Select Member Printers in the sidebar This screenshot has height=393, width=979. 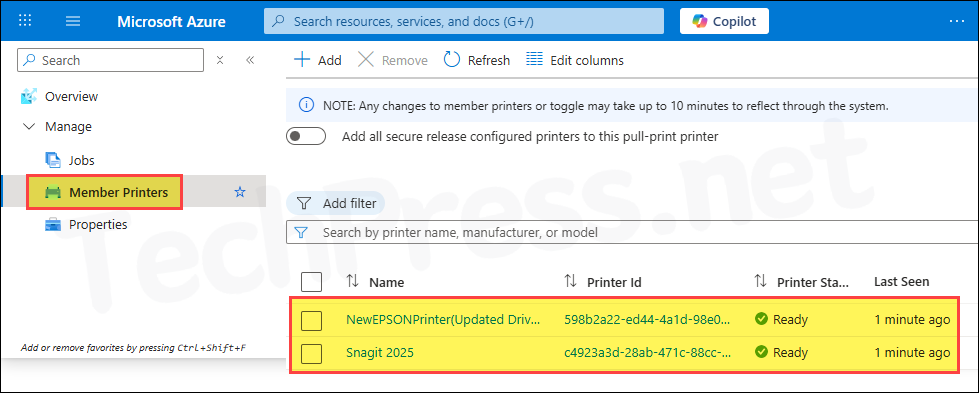(119, 192)
